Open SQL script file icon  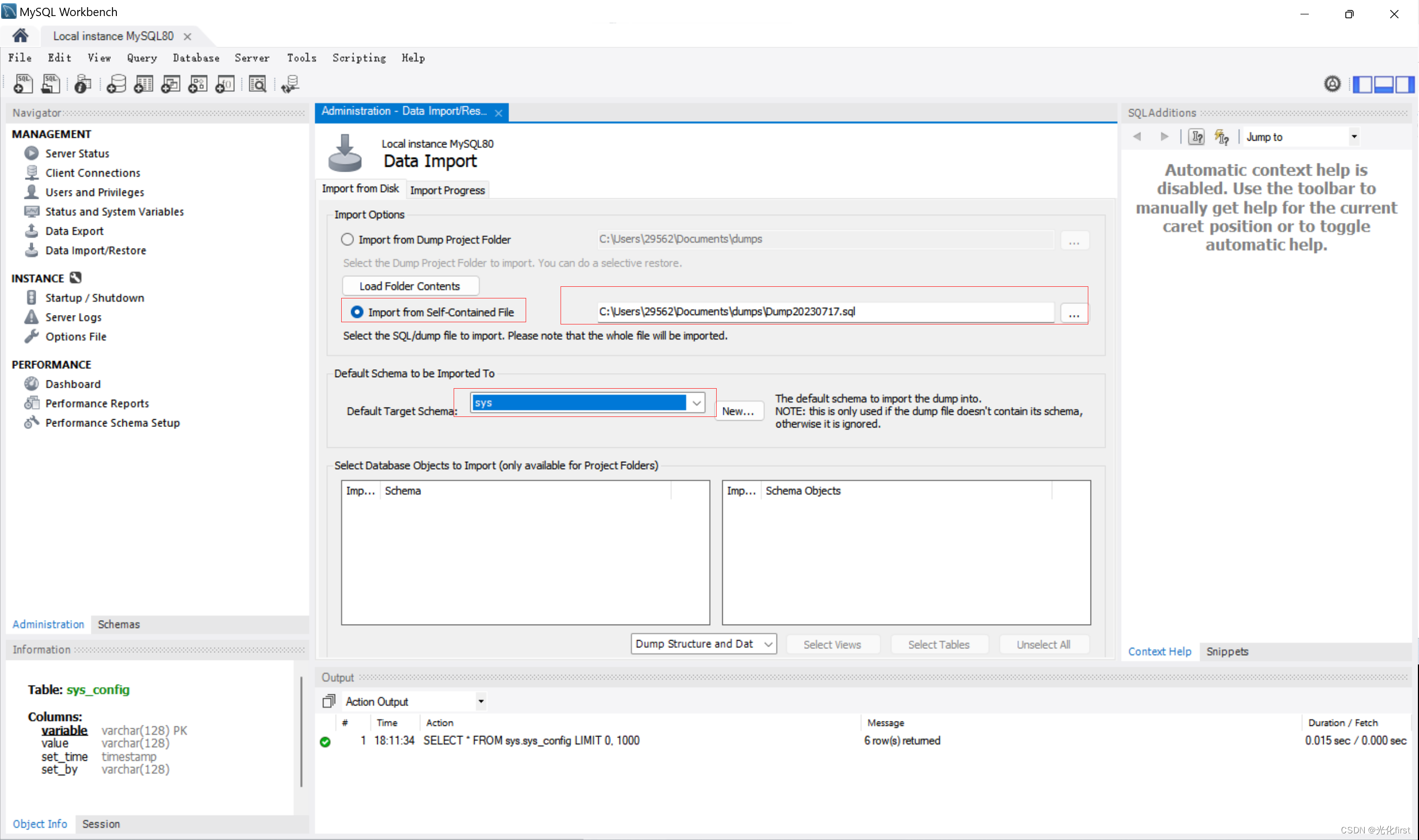pyautogui.click(x=50, y=84)
